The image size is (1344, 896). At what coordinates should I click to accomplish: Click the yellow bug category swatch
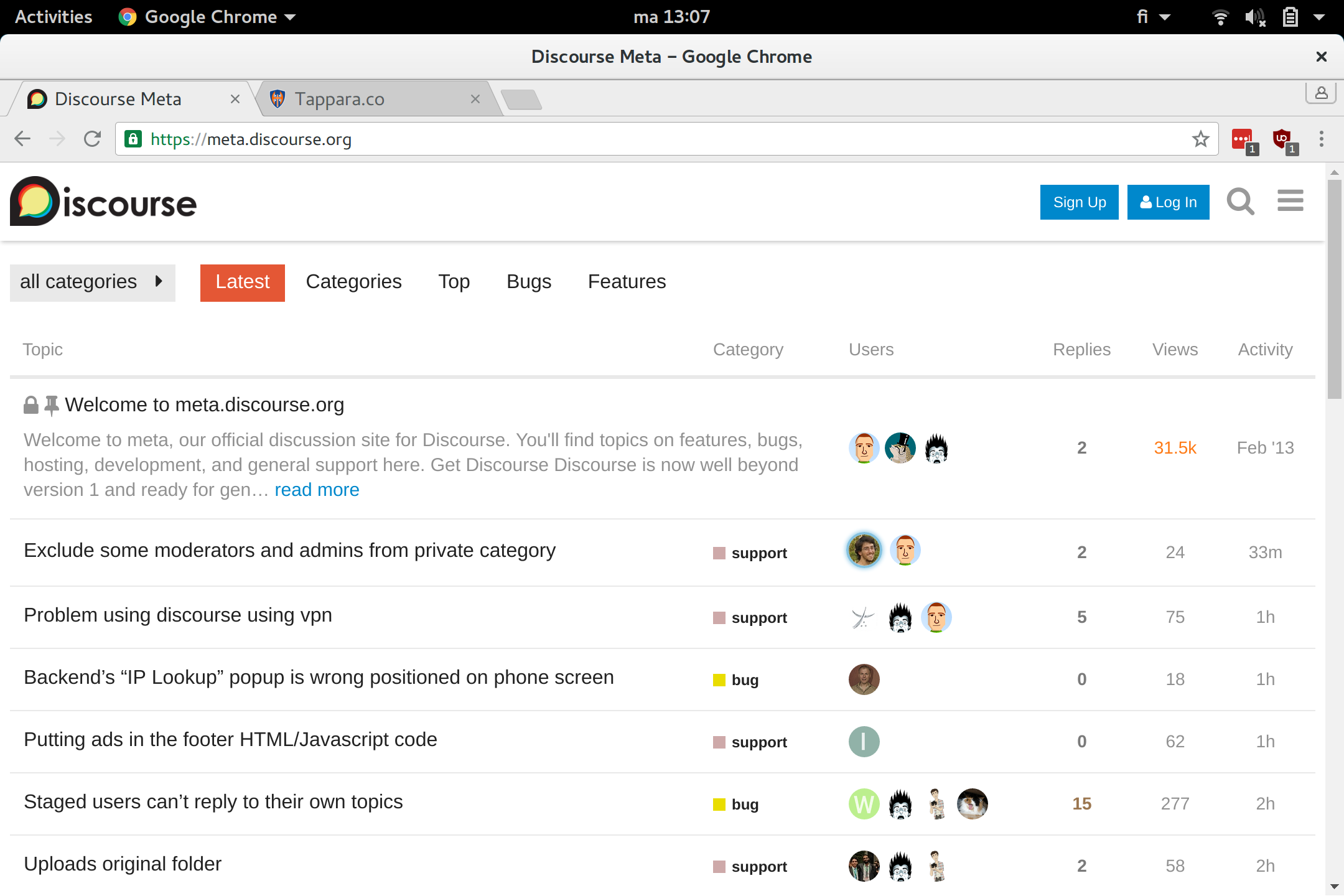point(719,680)
